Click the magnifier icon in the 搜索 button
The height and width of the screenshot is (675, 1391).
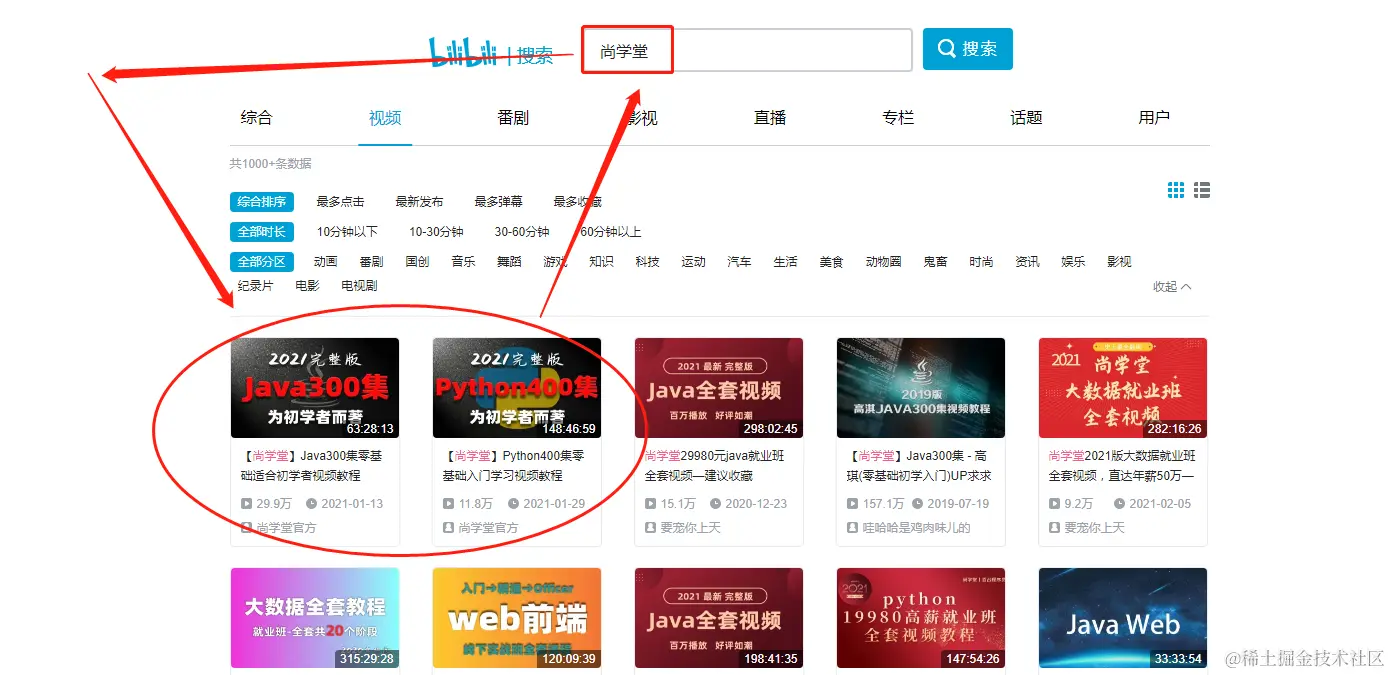[946, 48]
